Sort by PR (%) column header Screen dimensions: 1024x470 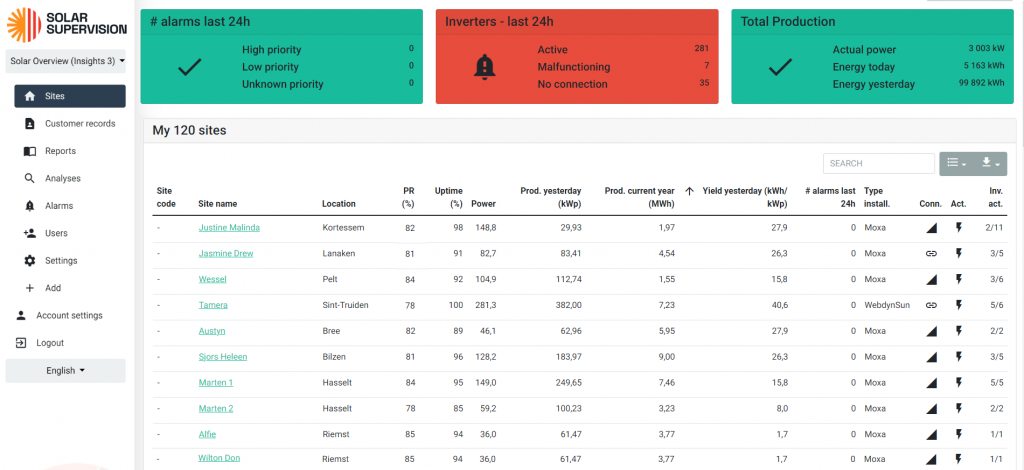(x=408, y=197)
